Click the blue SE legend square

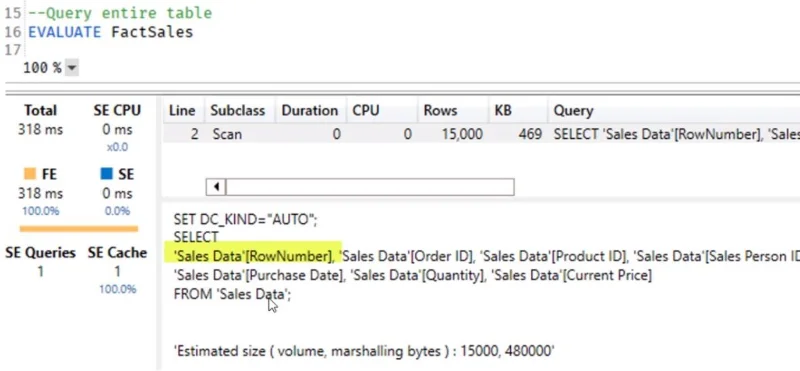click(x=106, y=174)
